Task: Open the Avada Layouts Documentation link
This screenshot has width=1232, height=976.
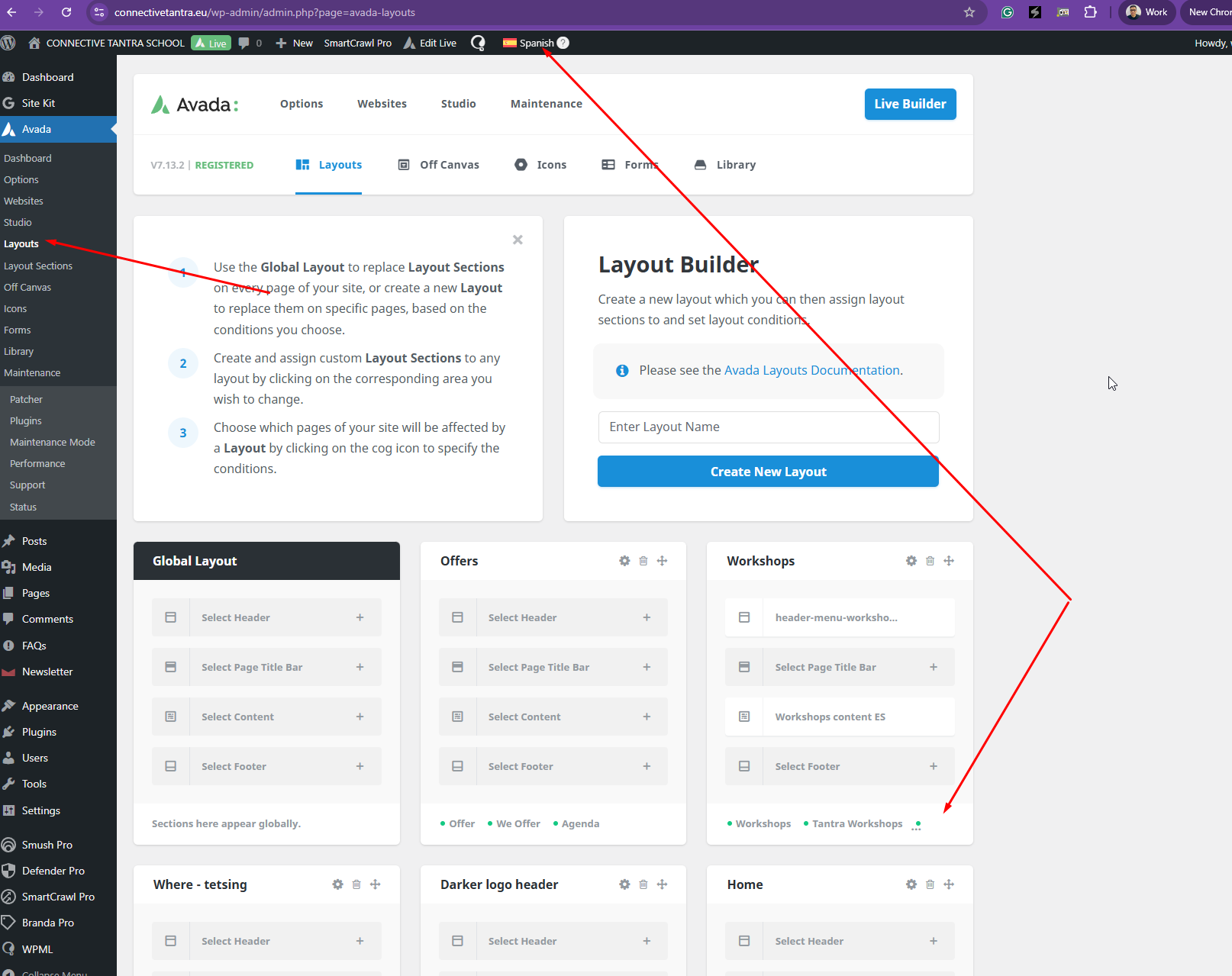Action: (812, 370)
